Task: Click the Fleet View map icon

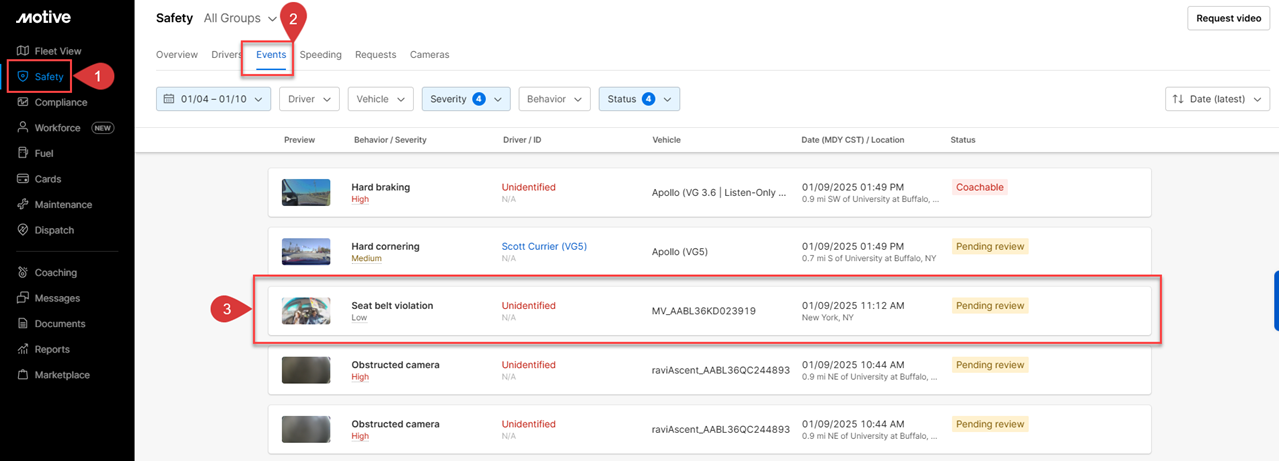Action: point(23,51)
